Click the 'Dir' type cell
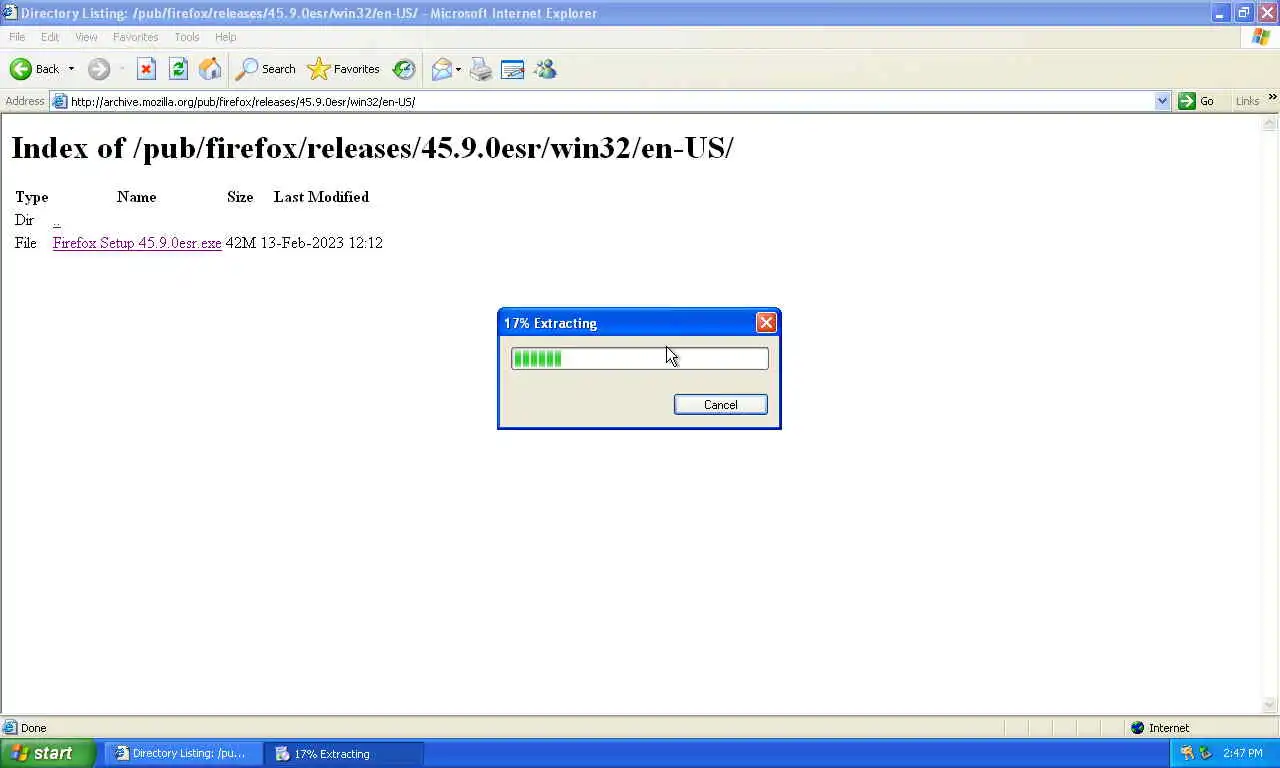This screenshot has width=1280, height=768. pyautogui.click(x=24, y=220)
